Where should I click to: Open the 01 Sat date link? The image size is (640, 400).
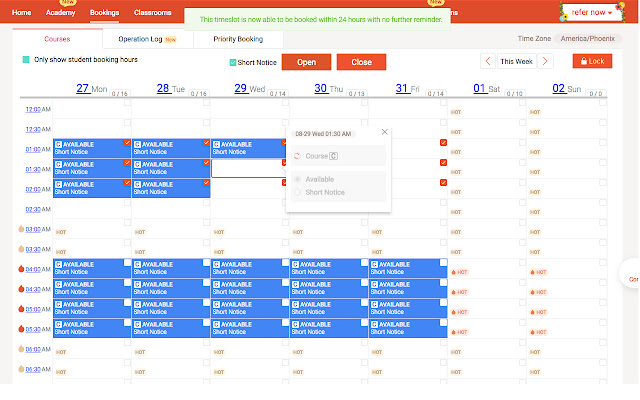click(x=479, y=89)
